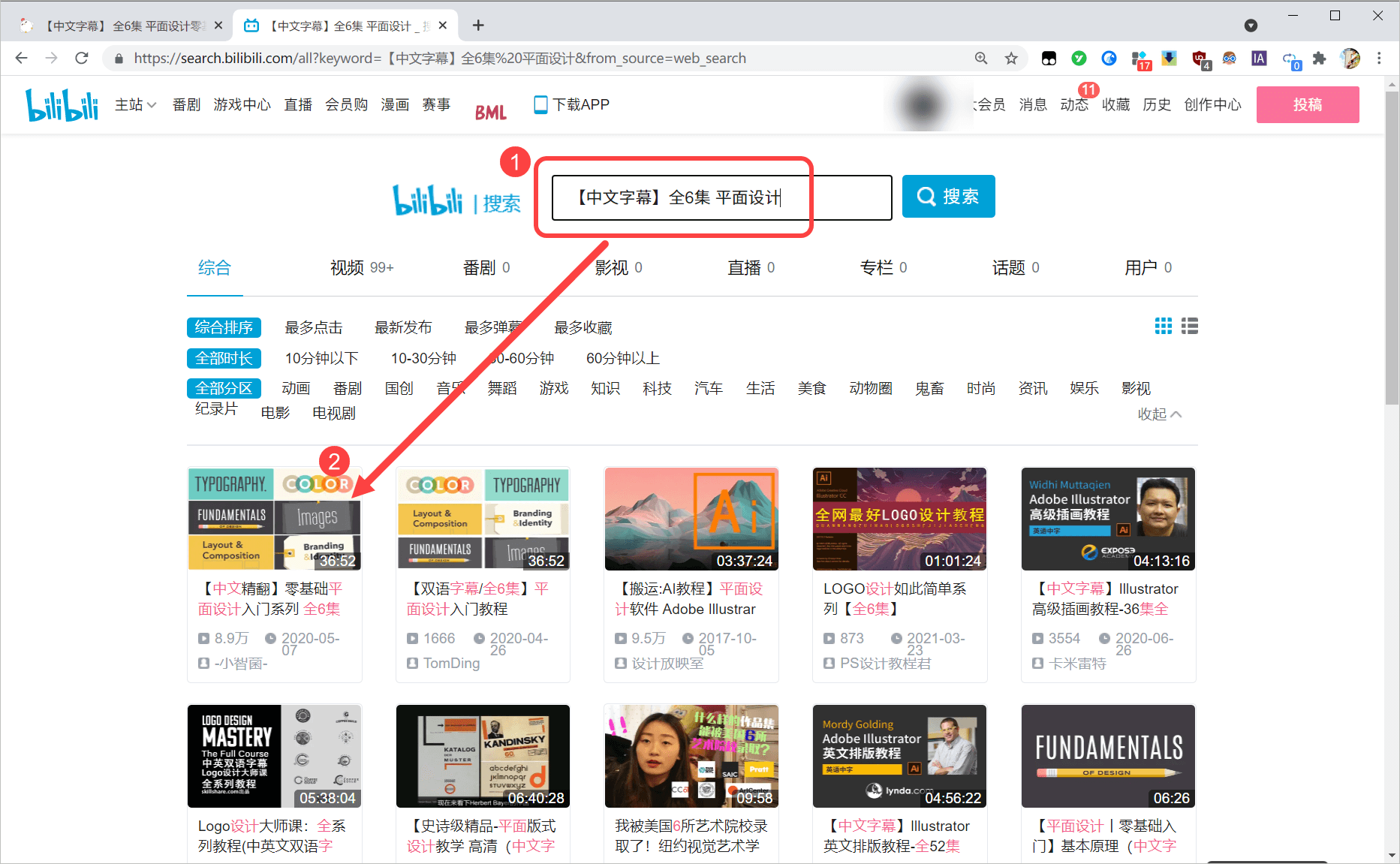Open 创作中心 in the header
The height and width of the screenshot is (864, 1400).
pos(1212,104)
